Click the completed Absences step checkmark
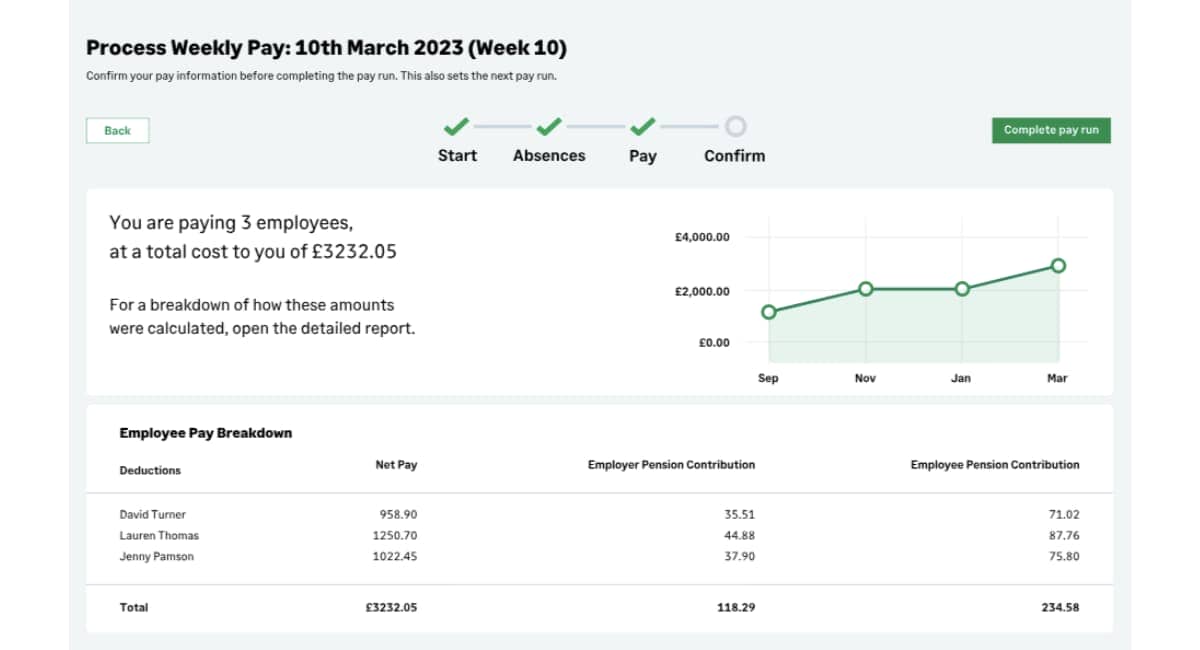Viewport: 1200px width, 650px height. (549, 127)
